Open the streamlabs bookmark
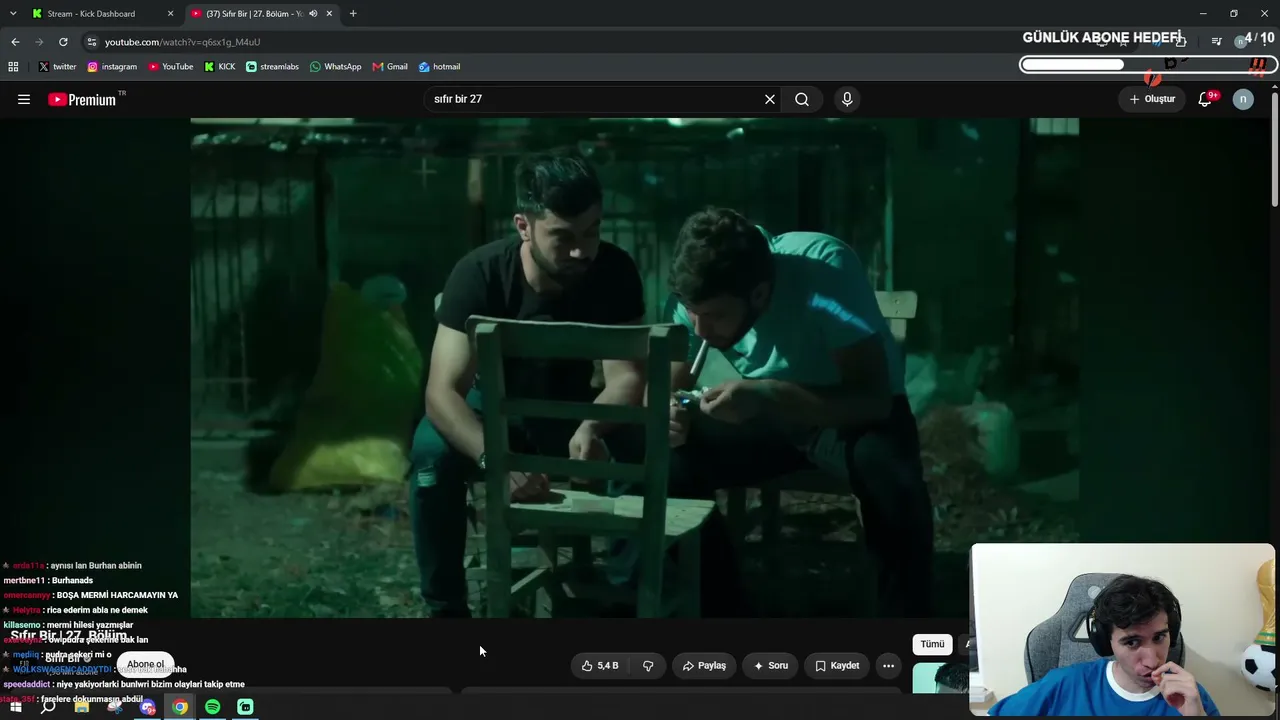Screen dimensions: 1280x720 (x=273, y=67)
